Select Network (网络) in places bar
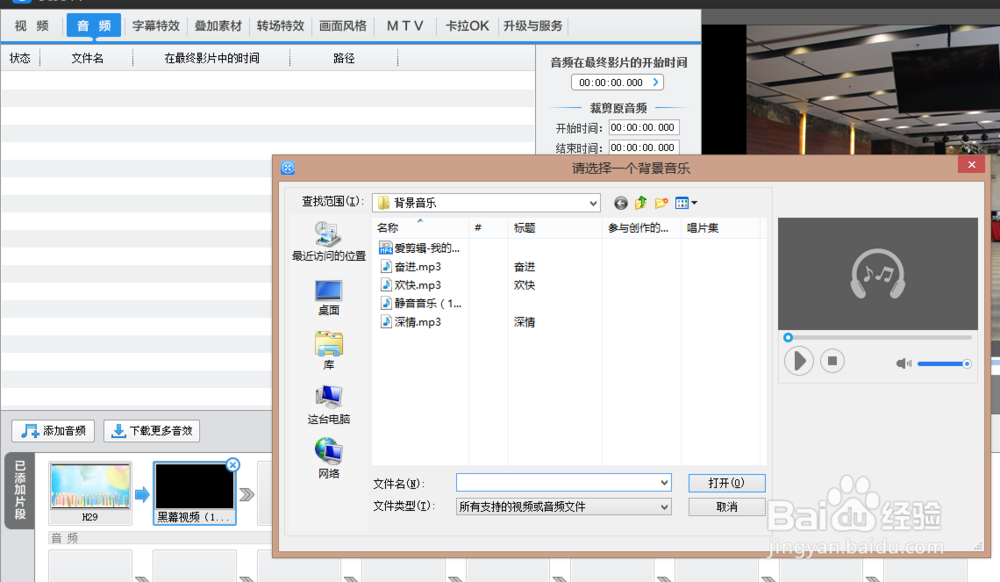This screenshot has height=582, width=1000. pyautogui.click(x=328, y=459)
